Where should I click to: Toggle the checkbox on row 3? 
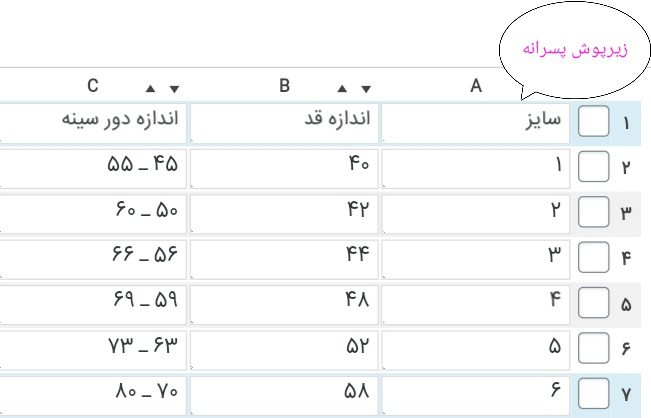pyautogui.click(x=594, y=213)
